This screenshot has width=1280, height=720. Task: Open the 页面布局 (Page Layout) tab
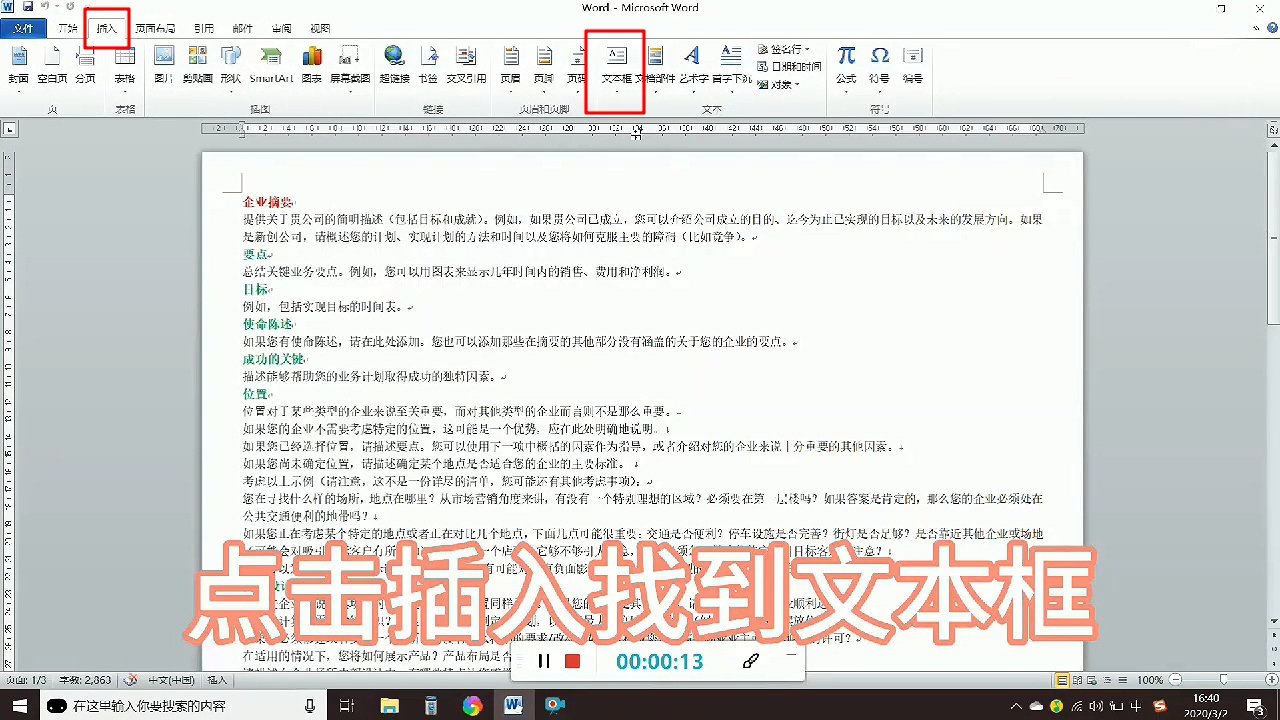pos(155,29)
